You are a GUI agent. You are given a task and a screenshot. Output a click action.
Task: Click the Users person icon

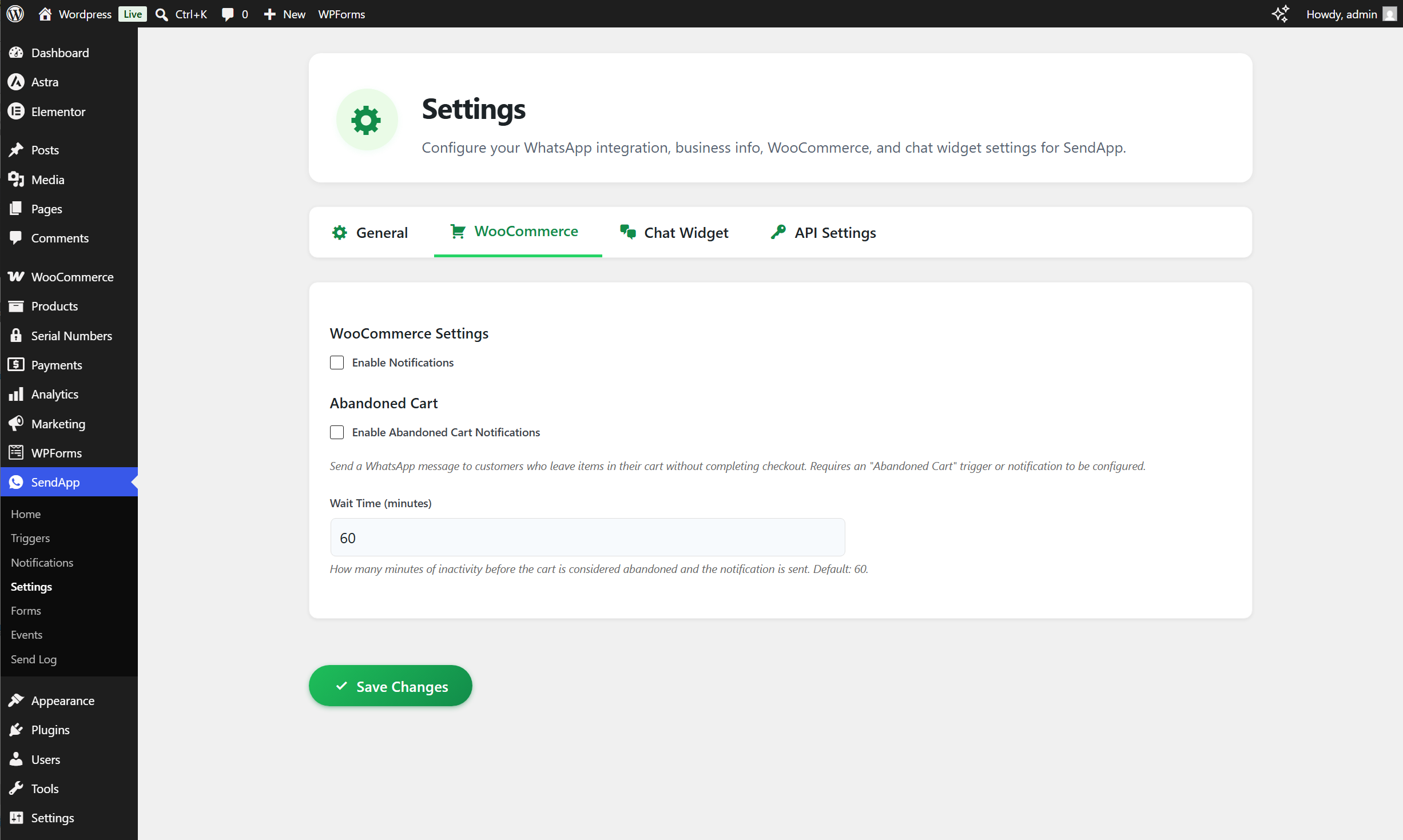[16, 759]
